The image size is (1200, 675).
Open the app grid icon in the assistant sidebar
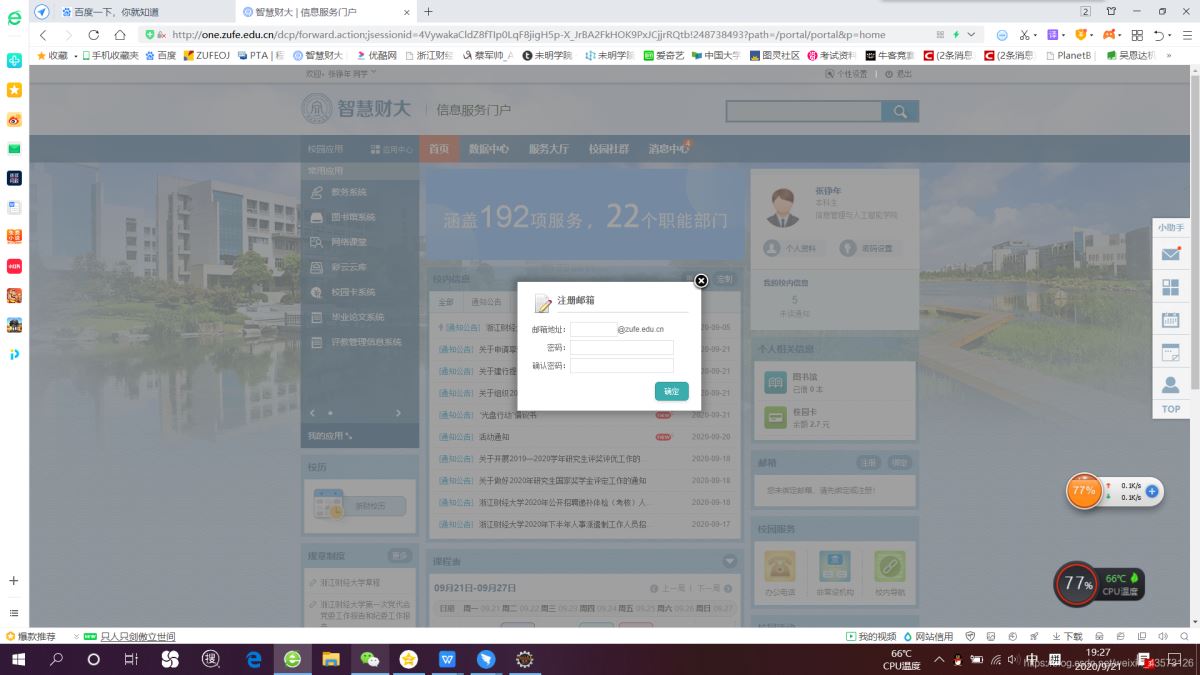[1171, 287]
